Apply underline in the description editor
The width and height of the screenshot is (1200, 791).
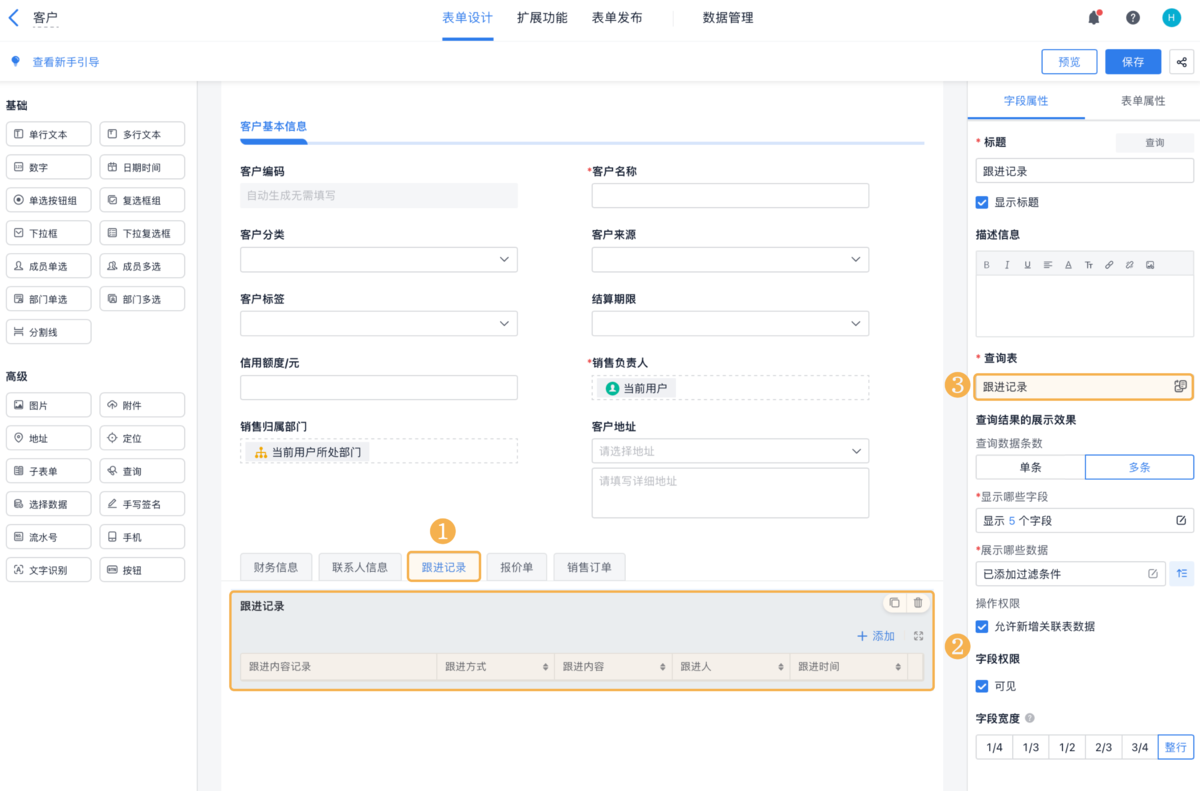coord(1027,265)
